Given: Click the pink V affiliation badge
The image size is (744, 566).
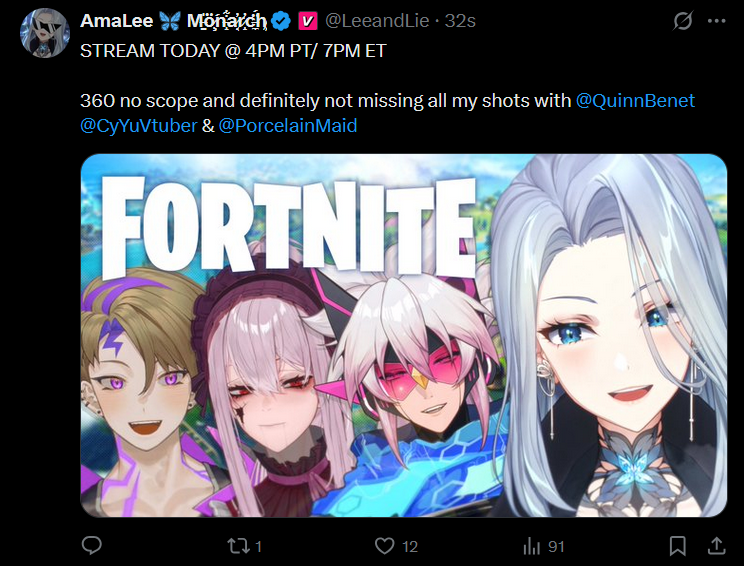Looking at the screenshot, I should click(x=307, y=21).
